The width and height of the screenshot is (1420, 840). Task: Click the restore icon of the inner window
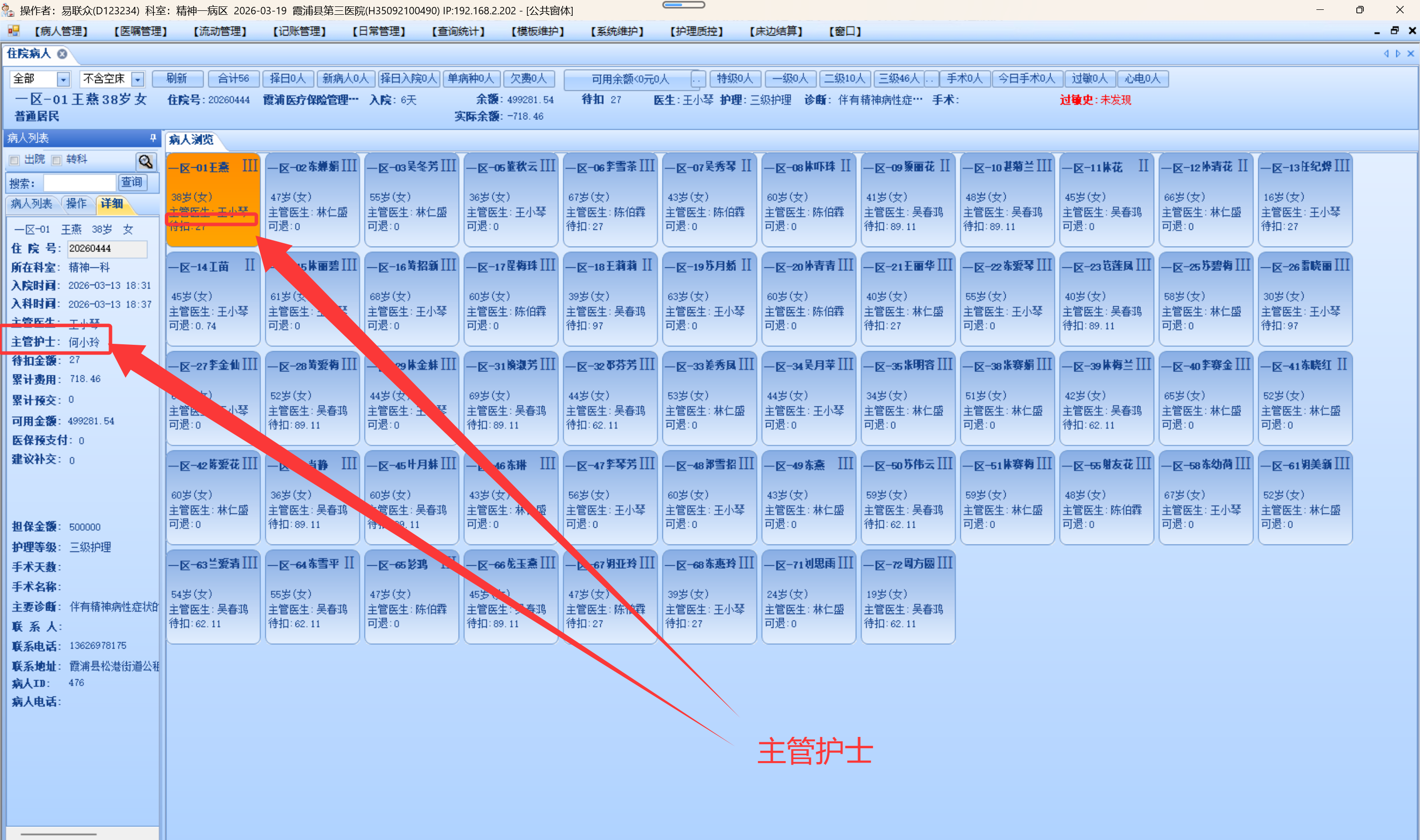point(1394,31)
